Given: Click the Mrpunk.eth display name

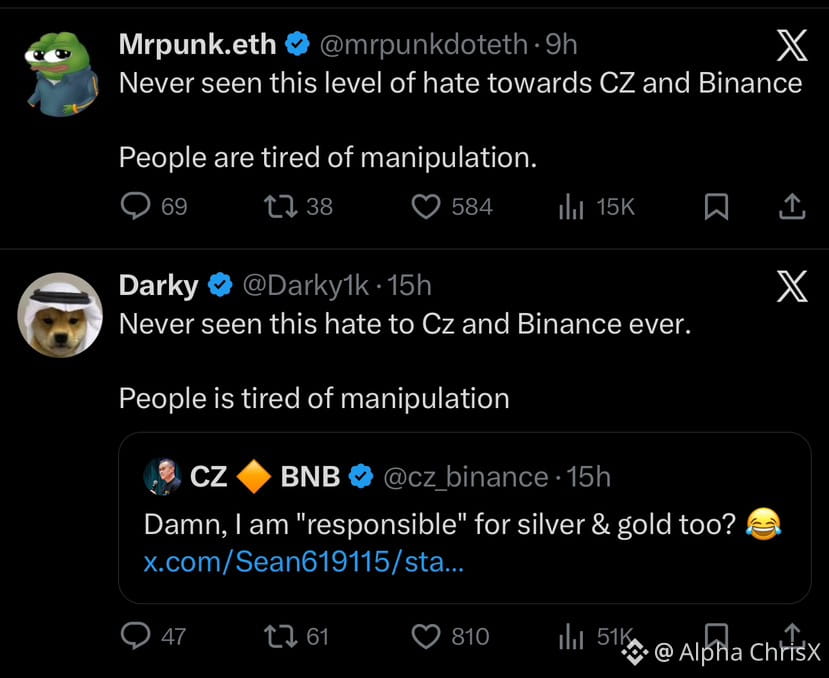Looking at the screenshot, I should pos(196,44).
